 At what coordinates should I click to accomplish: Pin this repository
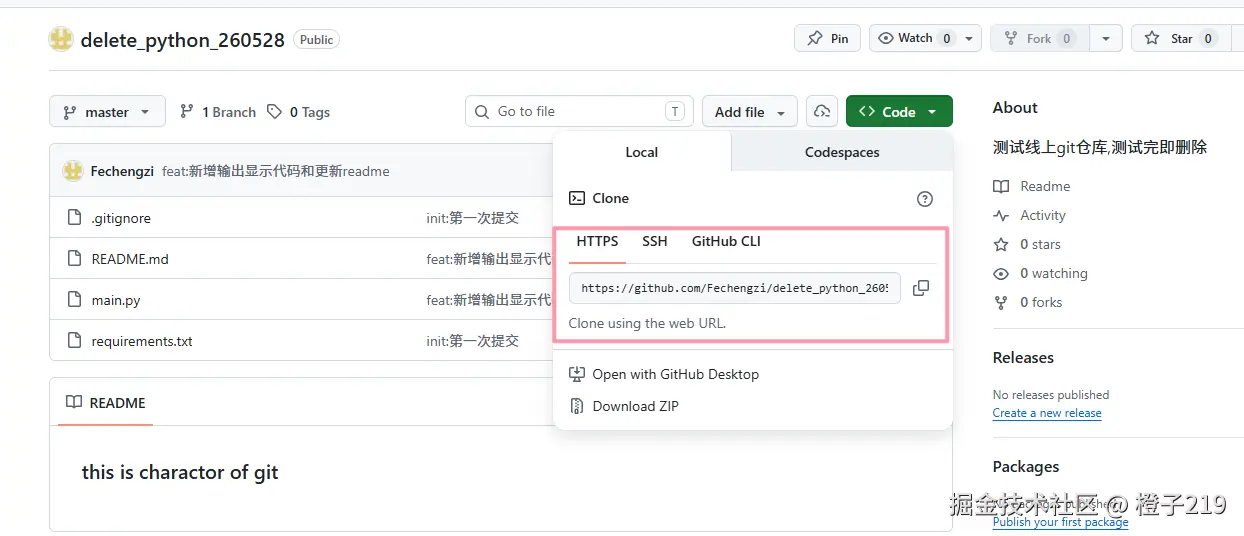(828, 39)
